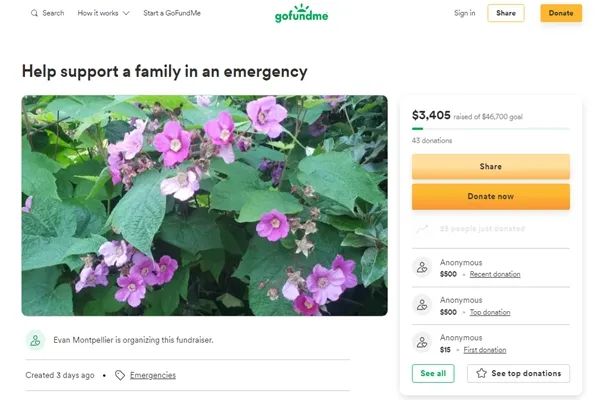Click the recent donation Anonymous avatar icon

[422, 267]
